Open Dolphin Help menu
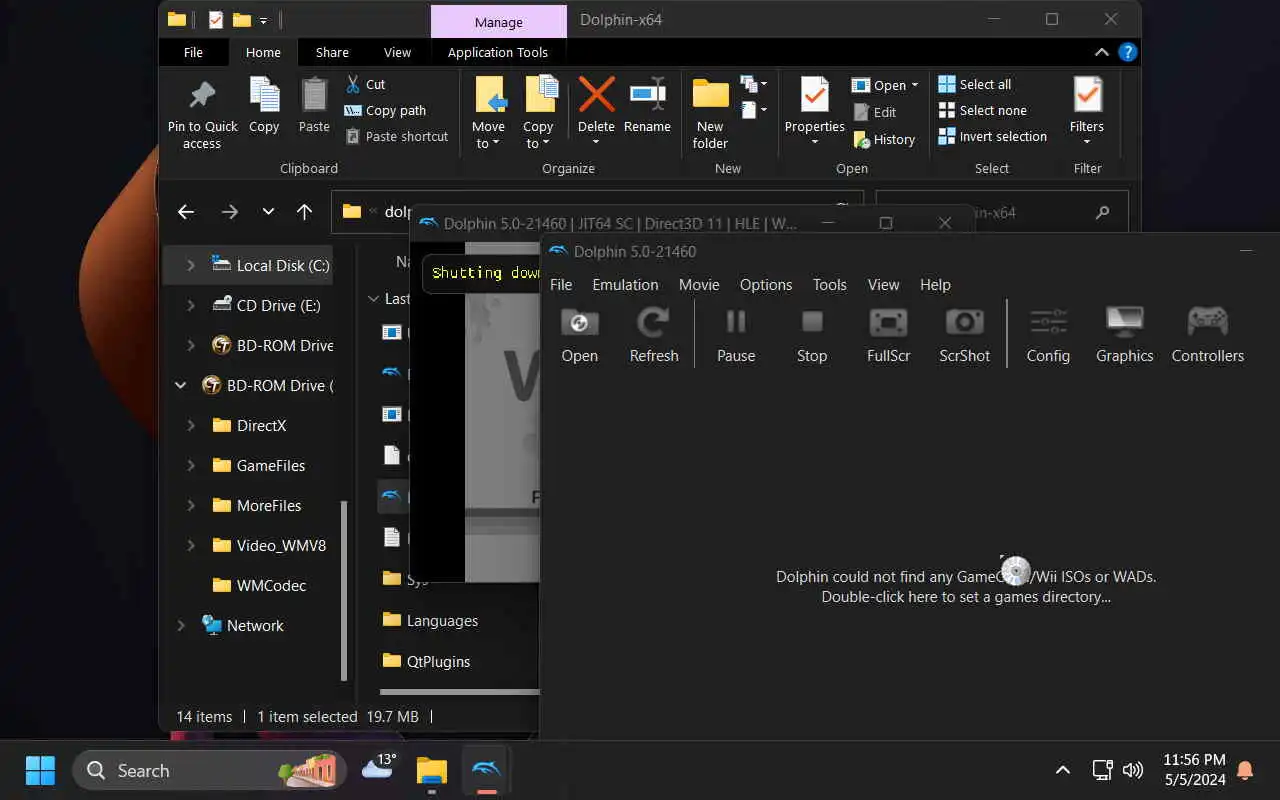Viewport: 1280px width, 800px height. pyautogui.click(x=935, y=285)
